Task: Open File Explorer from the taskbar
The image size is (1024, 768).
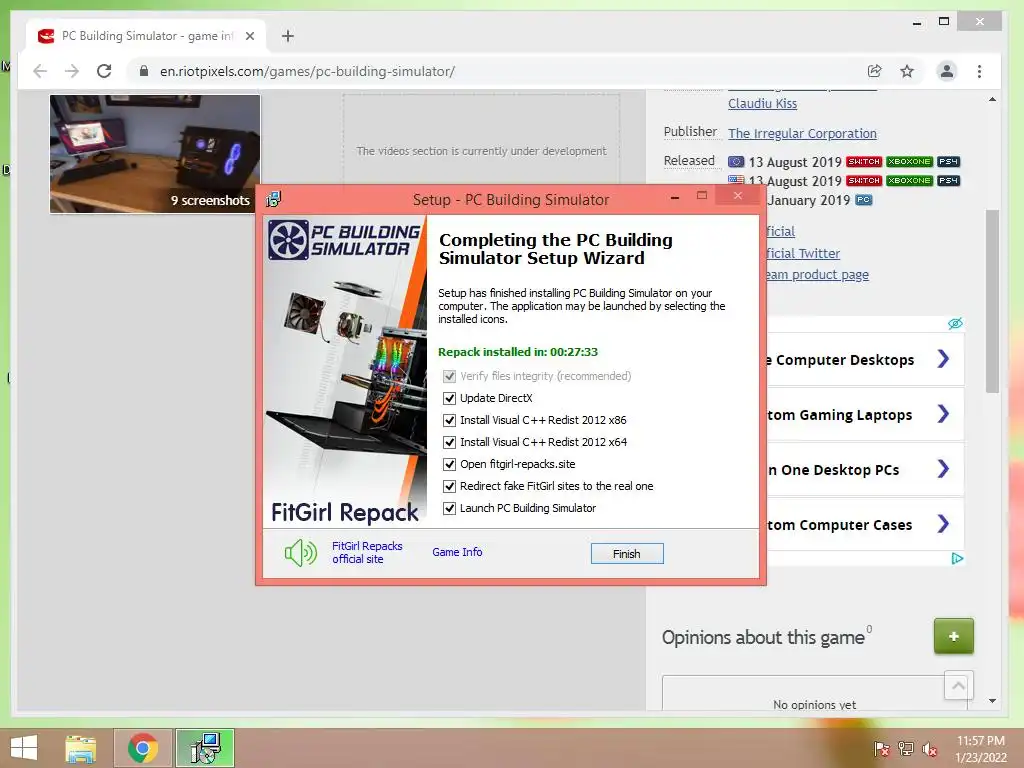Action: tap(80, 748)
